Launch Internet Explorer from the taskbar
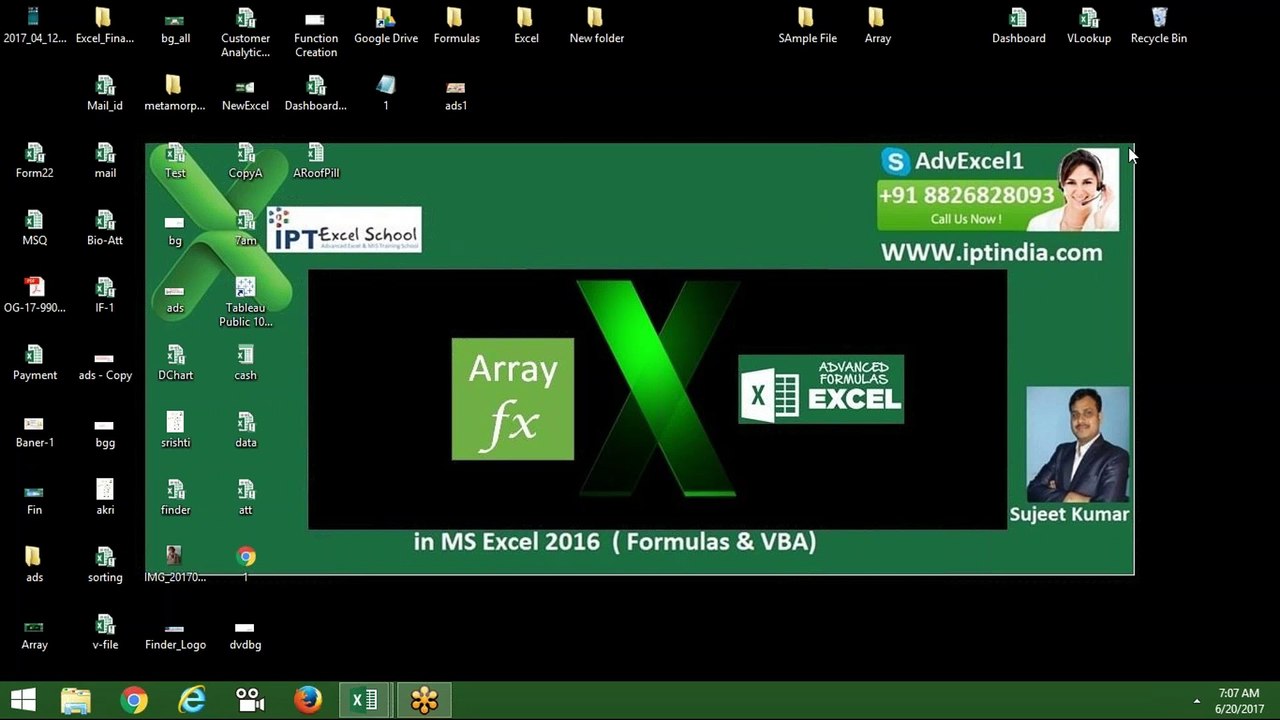This screenshot has width=1280, height=720. coord(191,700)
